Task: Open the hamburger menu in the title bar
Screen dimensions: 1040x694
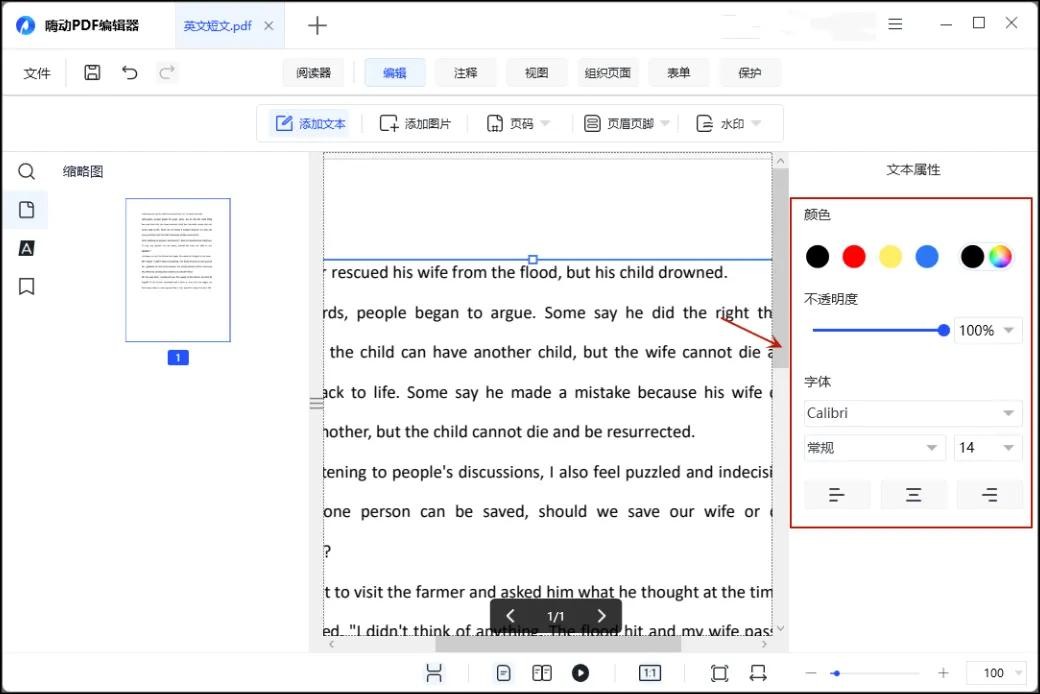Action: pyautogui.click(x=896, y=24)
